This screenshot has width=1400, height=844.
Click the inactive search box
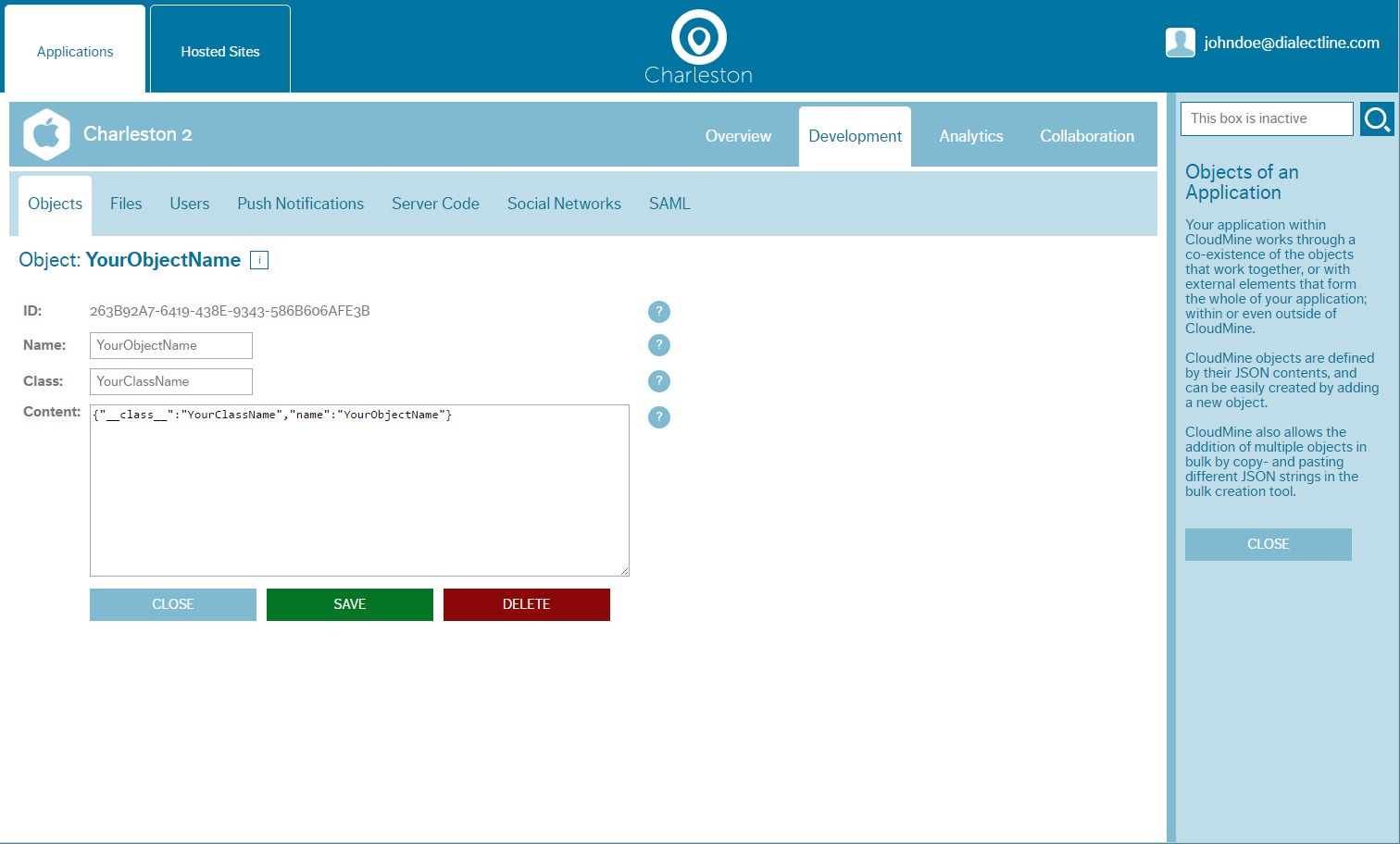(x=1267, y=118)
